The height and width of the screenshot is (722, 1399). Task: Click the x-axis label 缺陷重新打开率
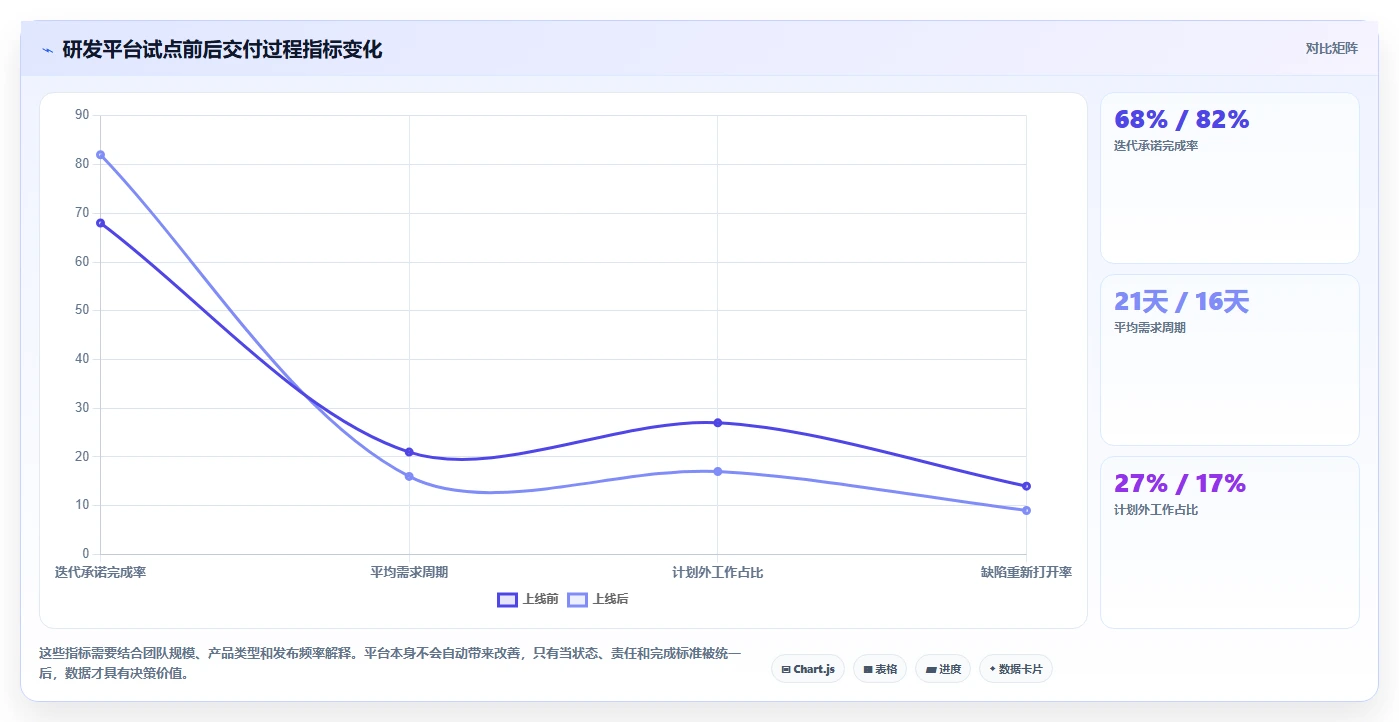pos(1026,572)
